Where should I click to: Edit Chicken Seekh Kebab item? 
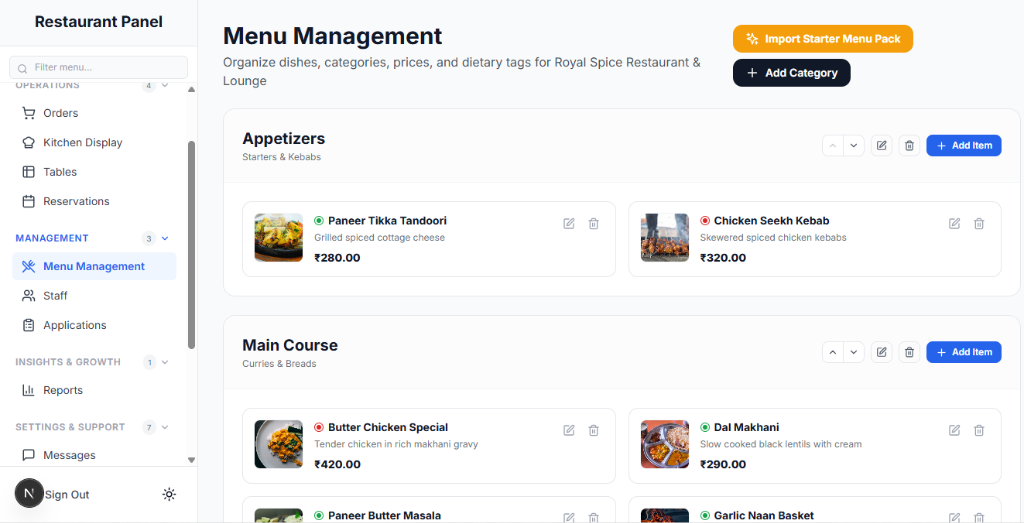point(955,223)
